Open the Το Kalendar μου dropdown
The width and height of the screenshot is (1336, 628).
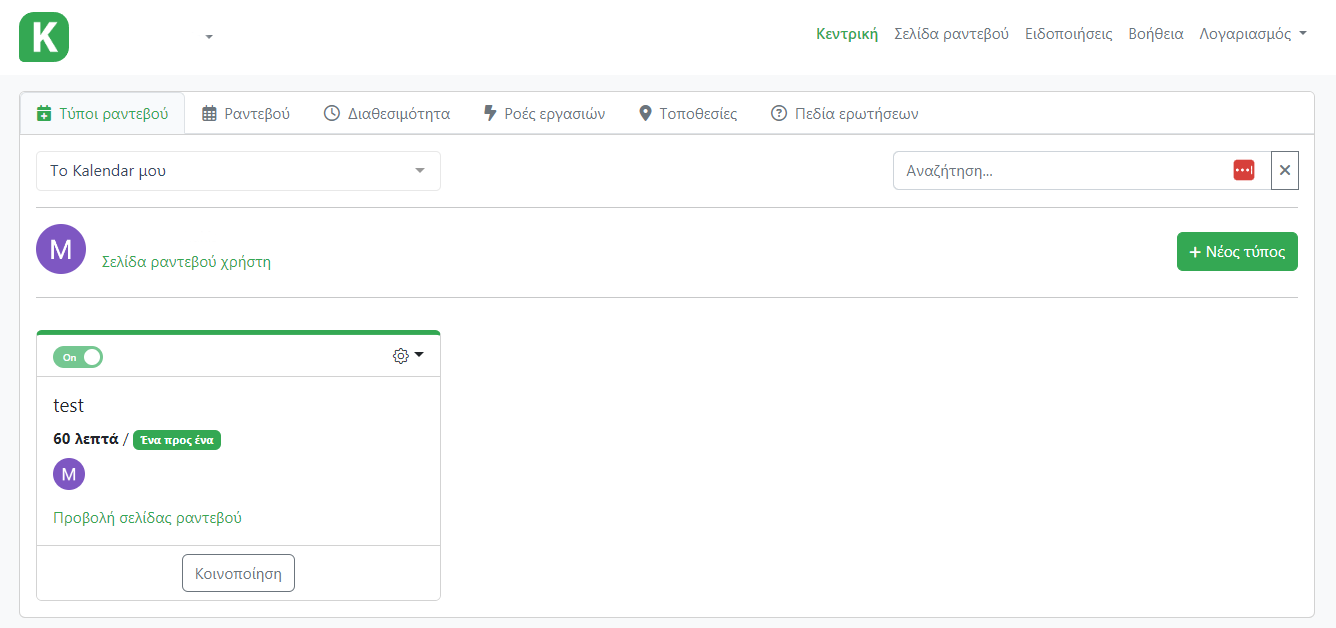click(x=238, y=170)
